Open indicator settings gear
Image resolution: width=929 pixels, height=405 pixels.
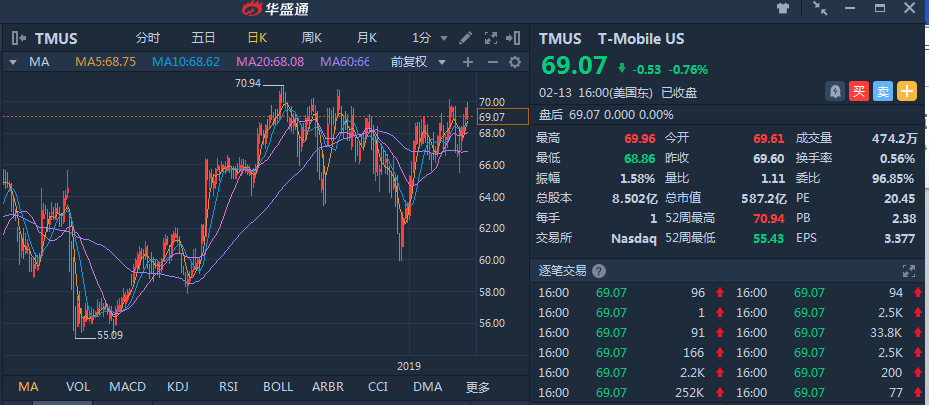(515, 62)
